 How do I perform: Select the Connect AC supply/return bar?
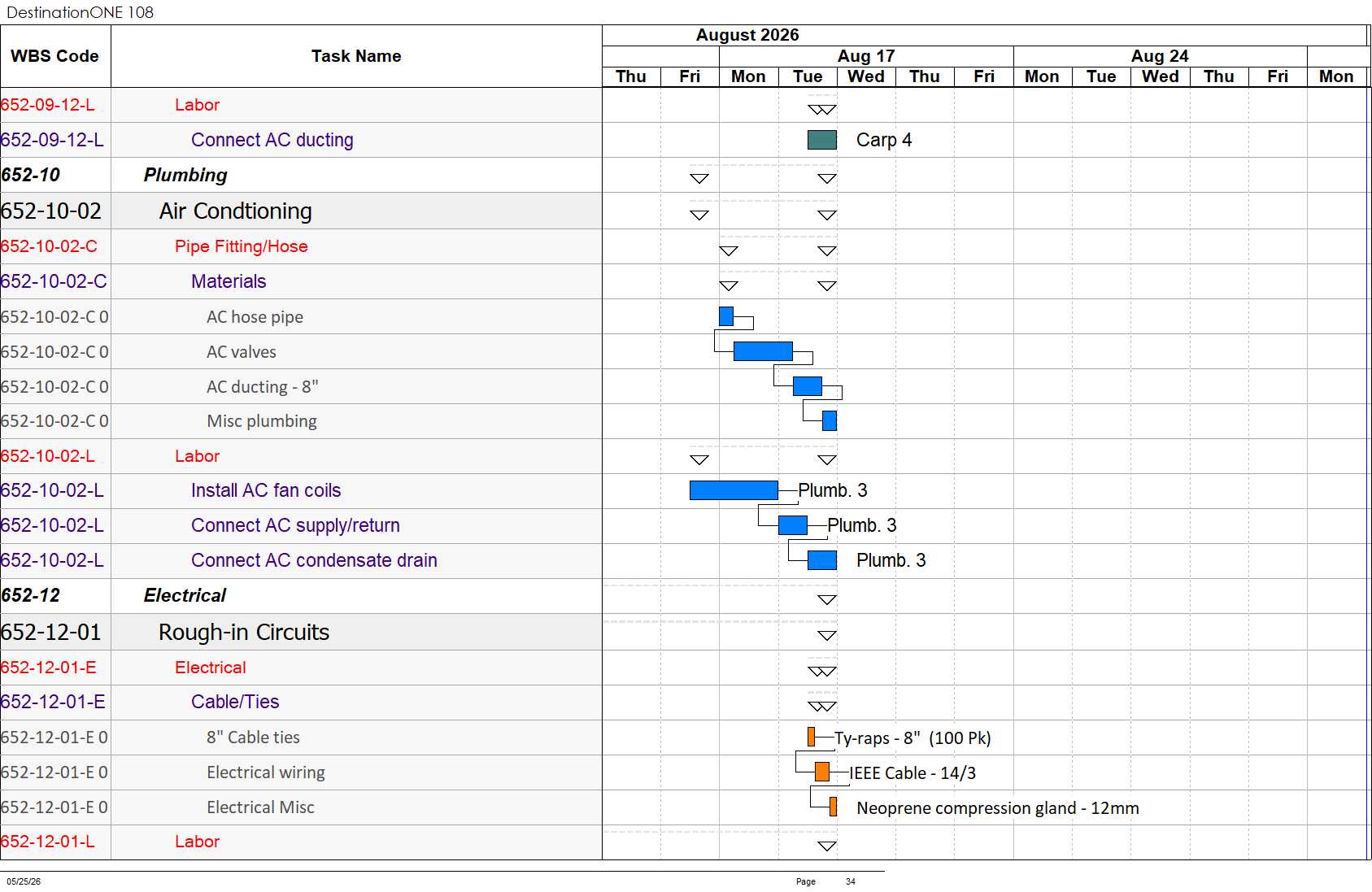pyautogui.click(x=792, y=525)
